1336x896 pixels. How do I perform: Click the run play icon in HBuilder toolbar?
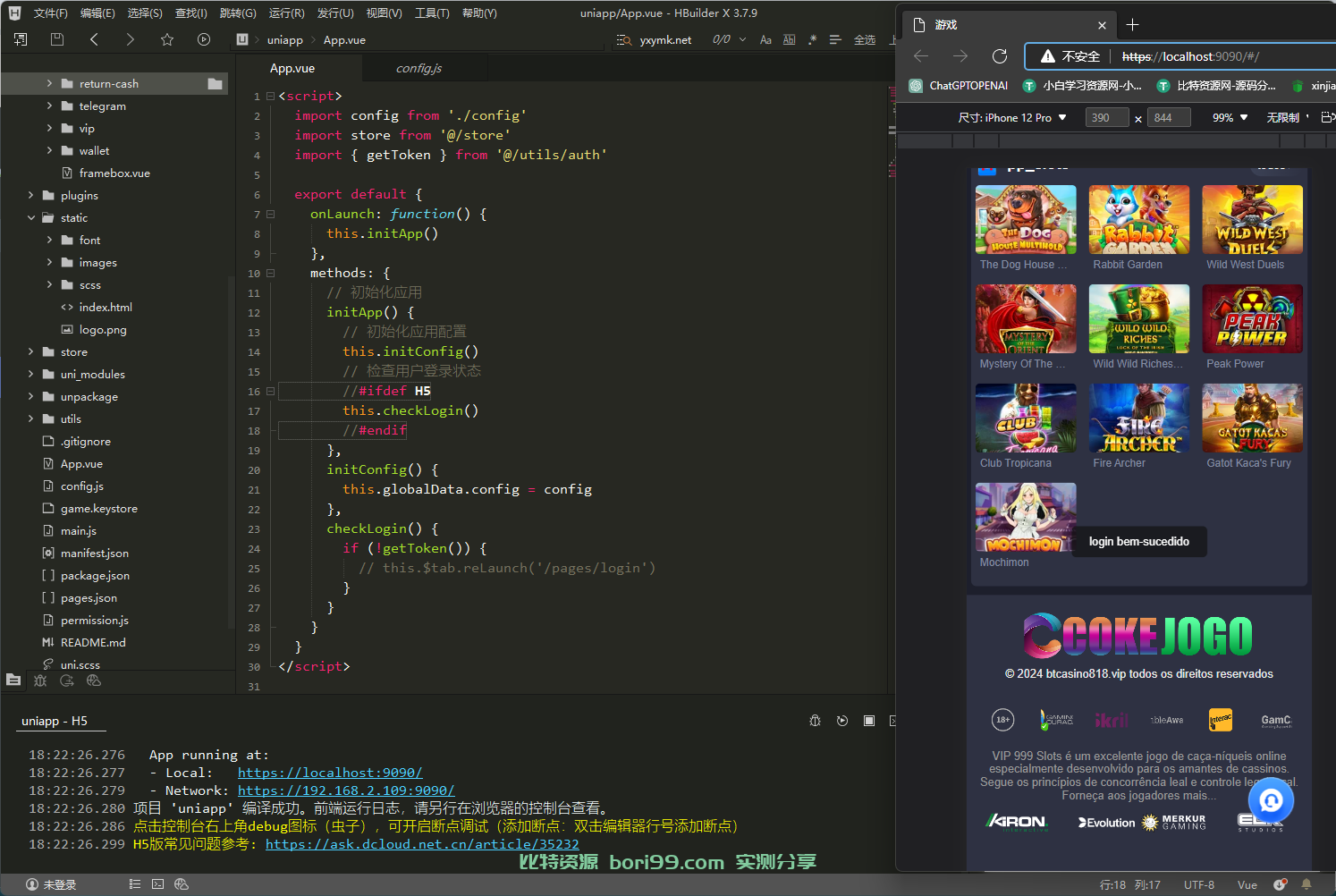coord(204,39)
